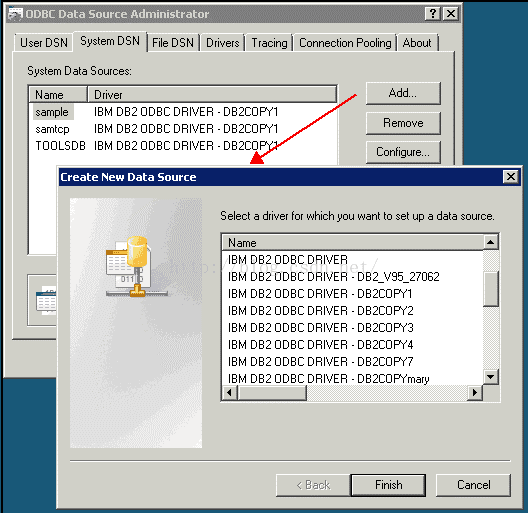Click the driver list scroll right arrow
The image size is (528, 513).
(475, 392)
